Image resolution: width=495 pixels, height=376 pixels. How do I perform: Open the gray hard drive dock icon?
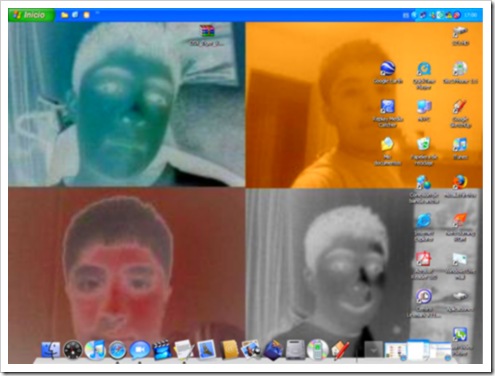click(295, 350)
